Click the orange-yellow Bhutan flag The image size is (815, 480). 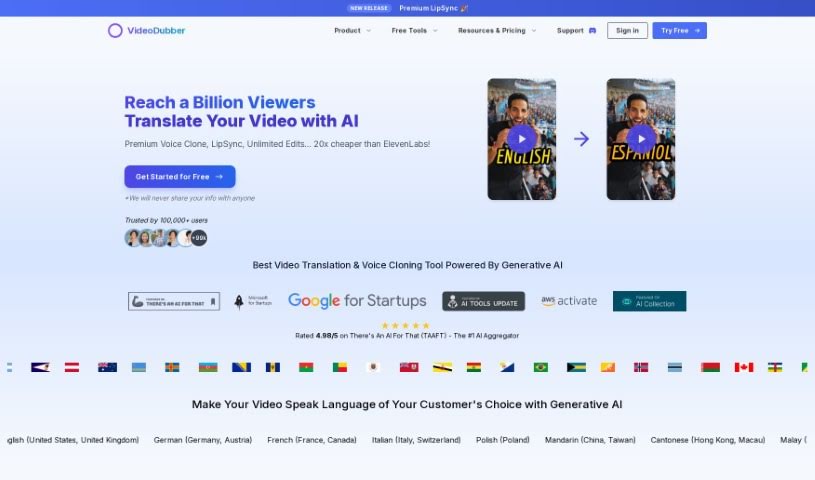(608, 367)
